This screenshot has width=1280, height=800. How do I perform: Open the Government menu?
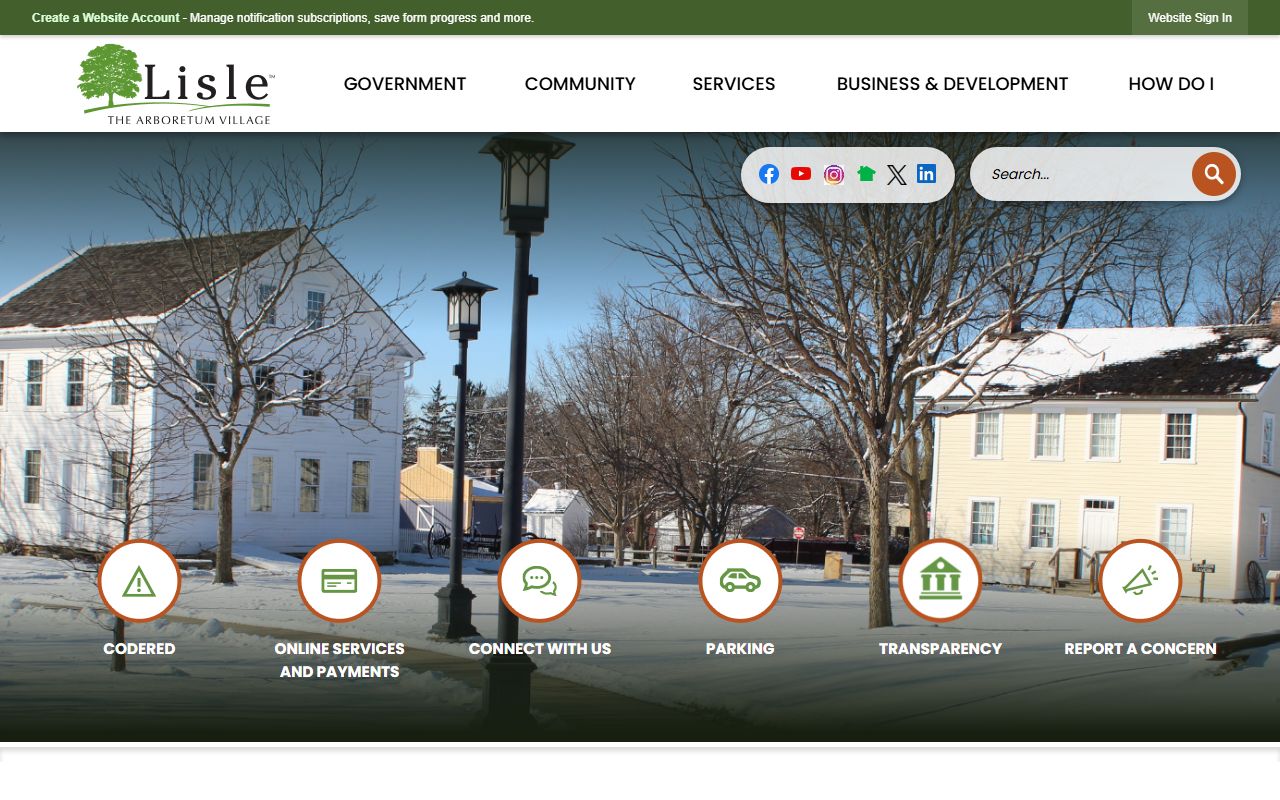[x=405, y=84]
